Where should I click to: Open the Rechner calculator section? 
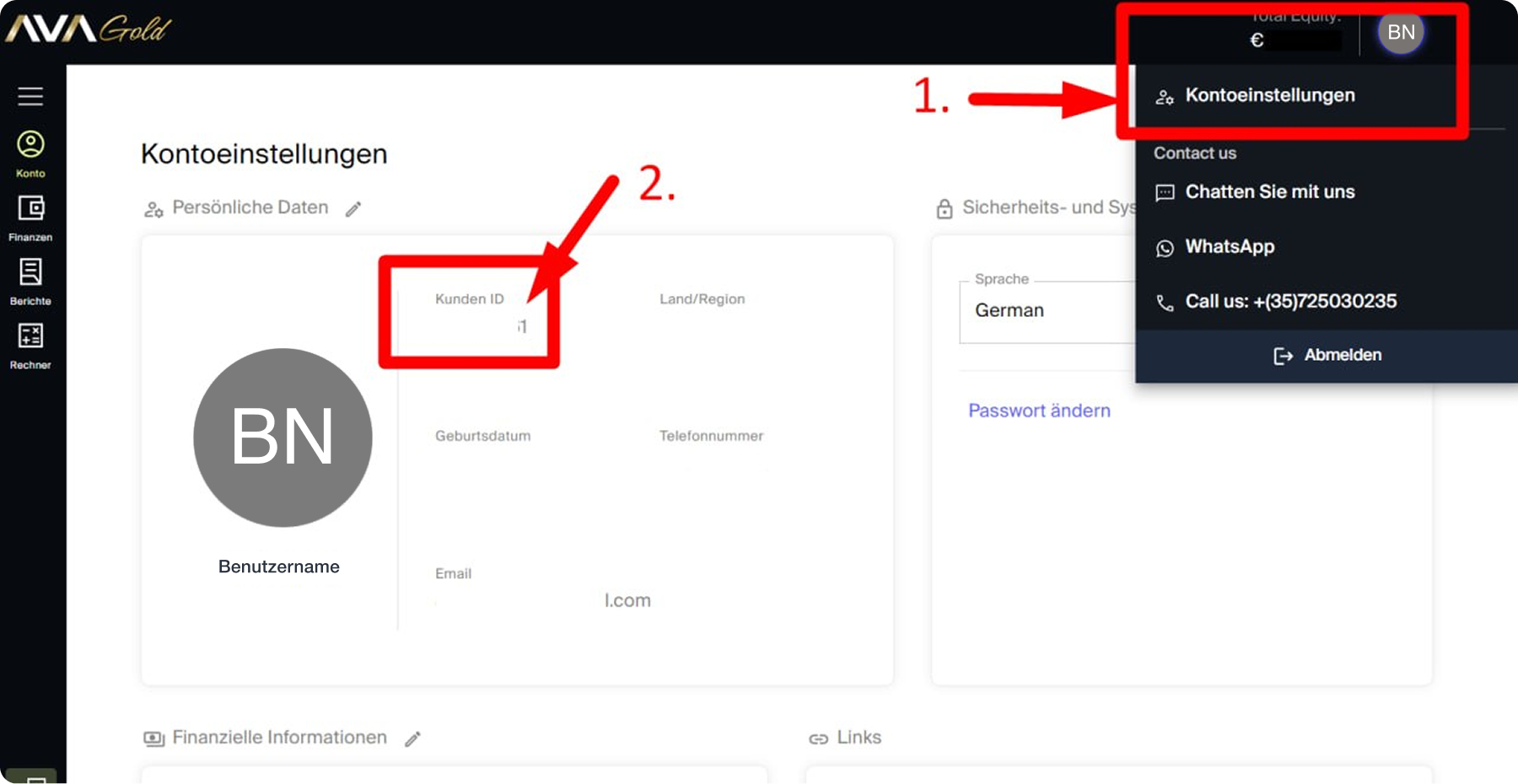click(x=30, y=346)
